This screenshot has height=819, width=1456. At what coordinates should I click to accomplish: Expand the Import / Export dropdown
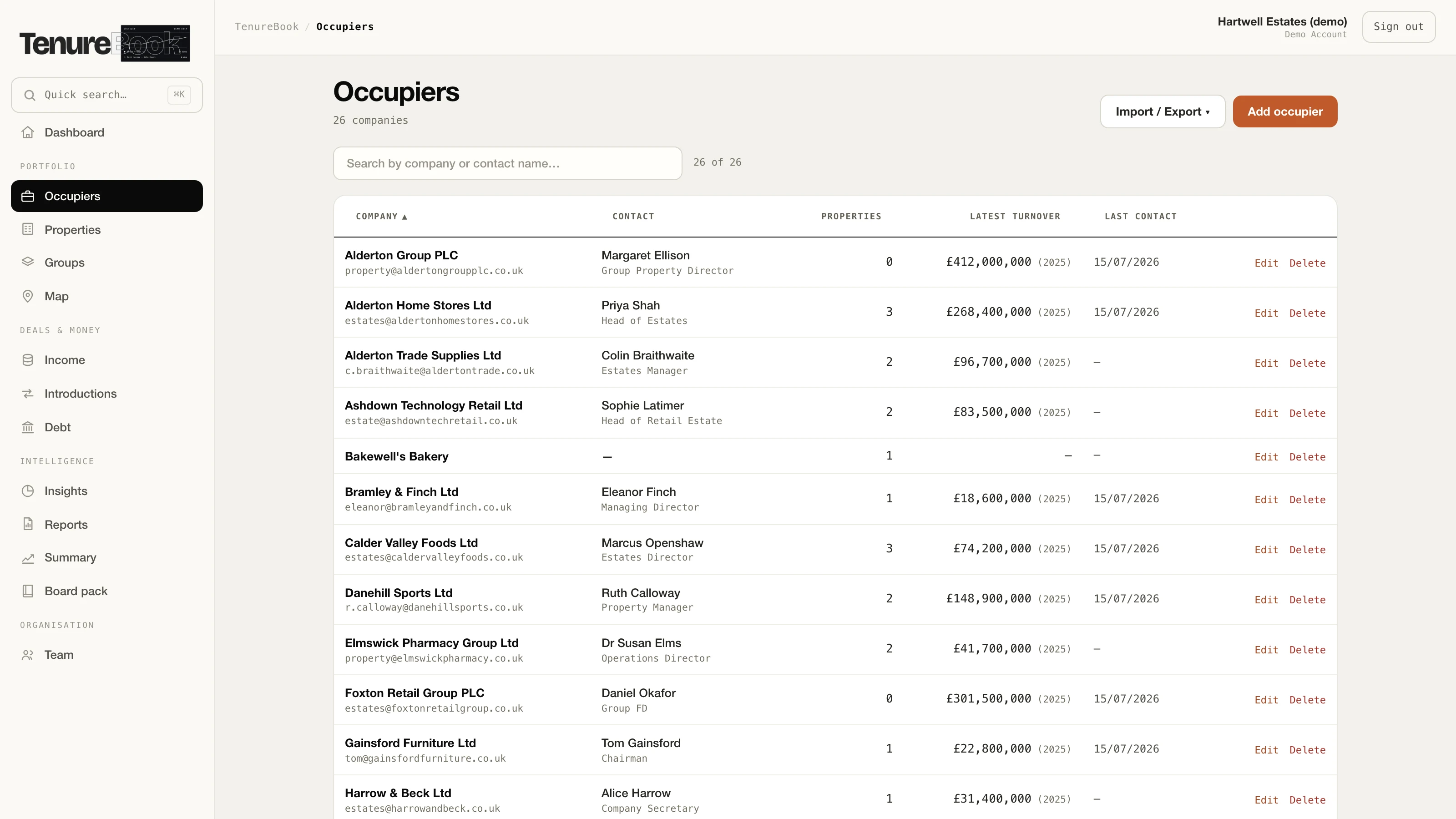[x=1163, y=111]
